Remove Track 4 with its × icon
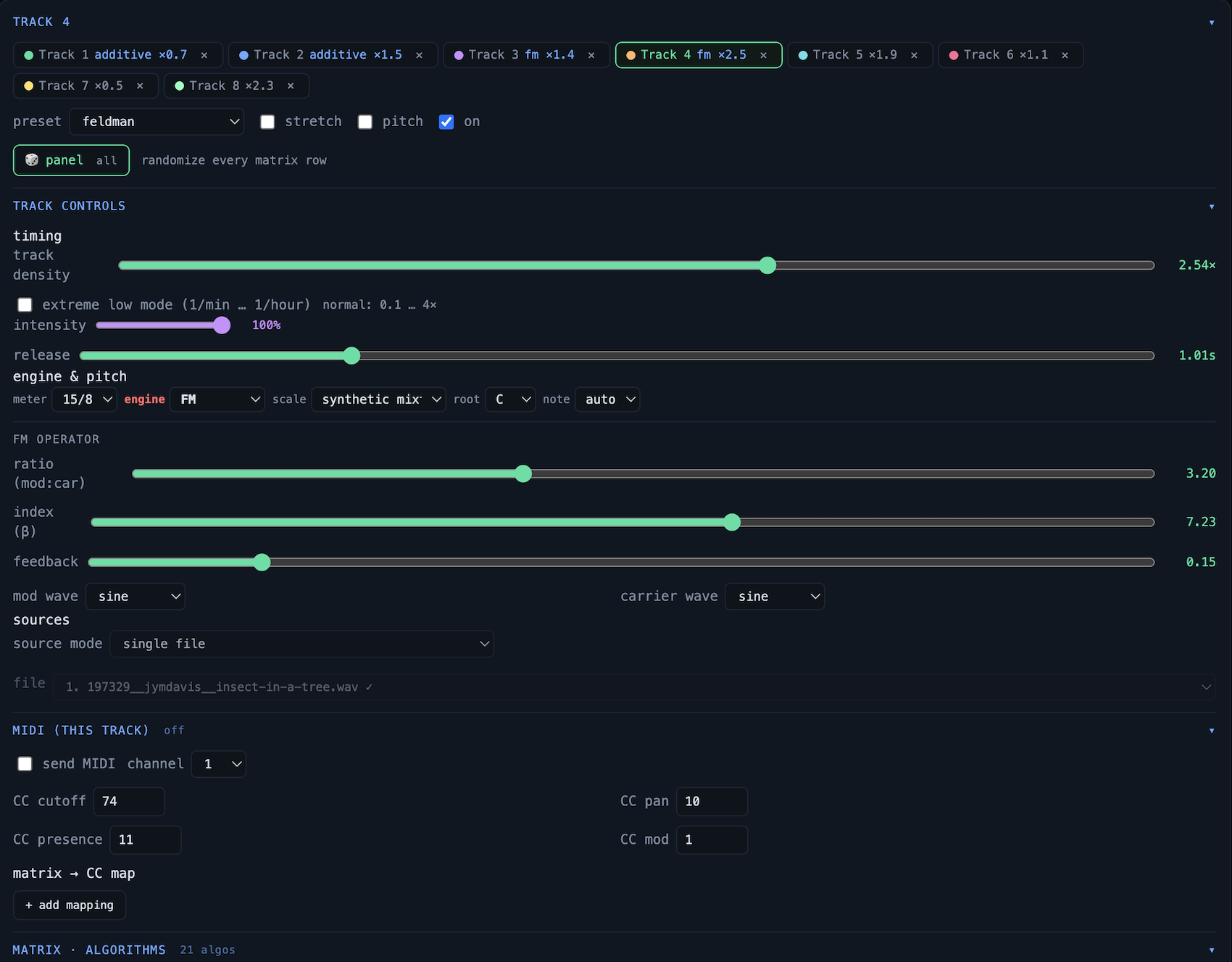This screenshot has height=962, width=1232. click(x=763, y=55)
